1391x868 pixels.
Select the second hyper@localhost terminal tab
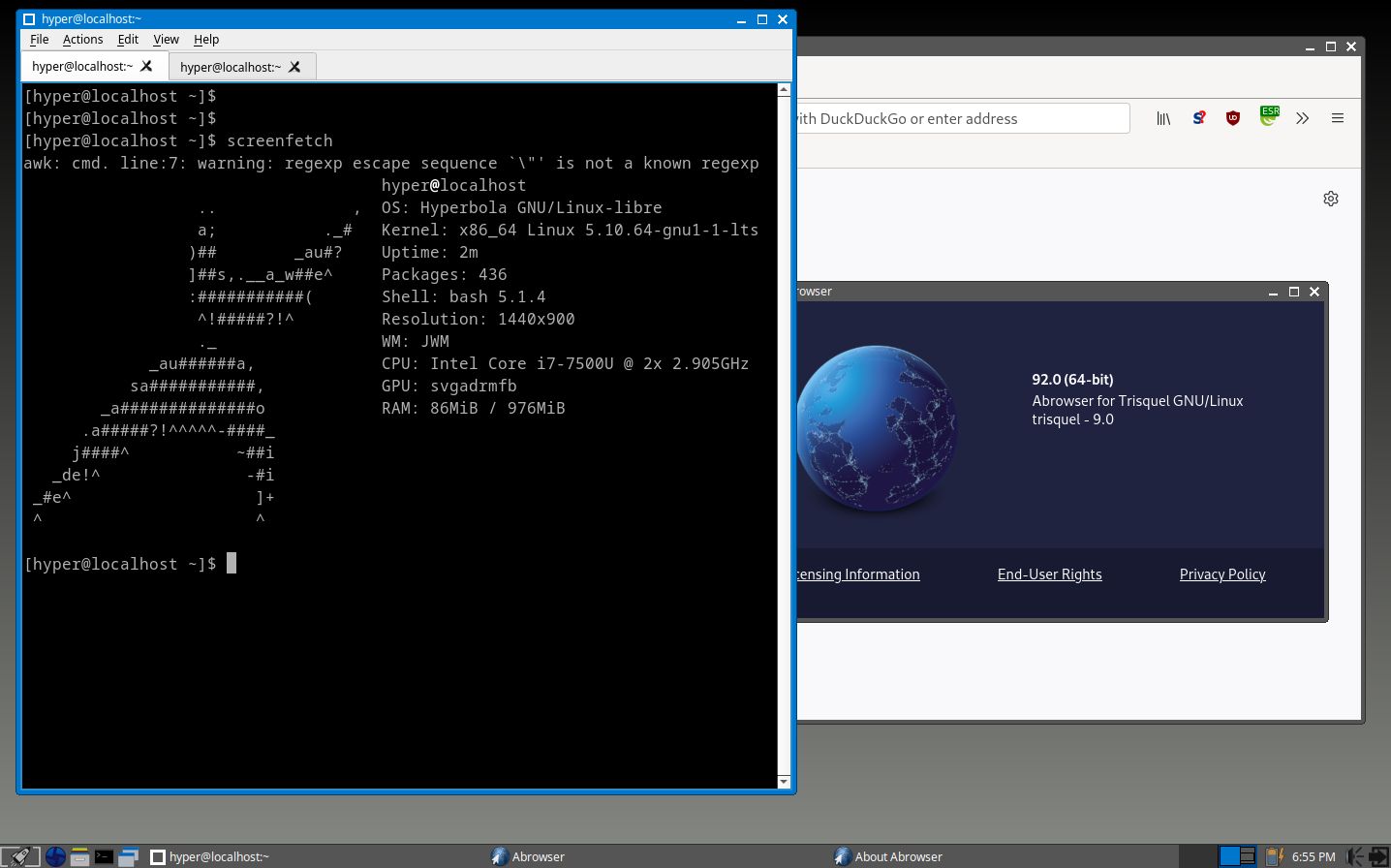pyautogui.click(x=242, y=67)
